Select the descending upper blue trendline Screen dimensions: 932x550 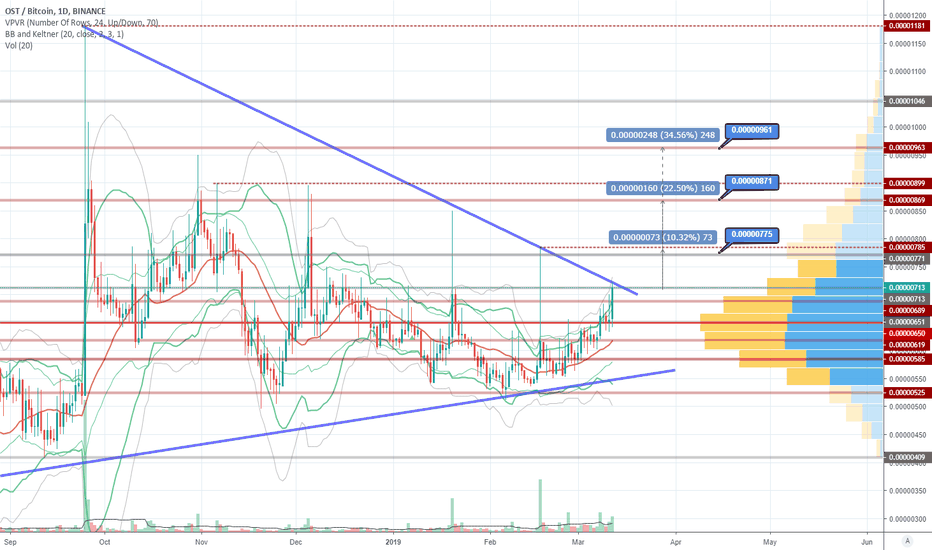click(360, 159)
